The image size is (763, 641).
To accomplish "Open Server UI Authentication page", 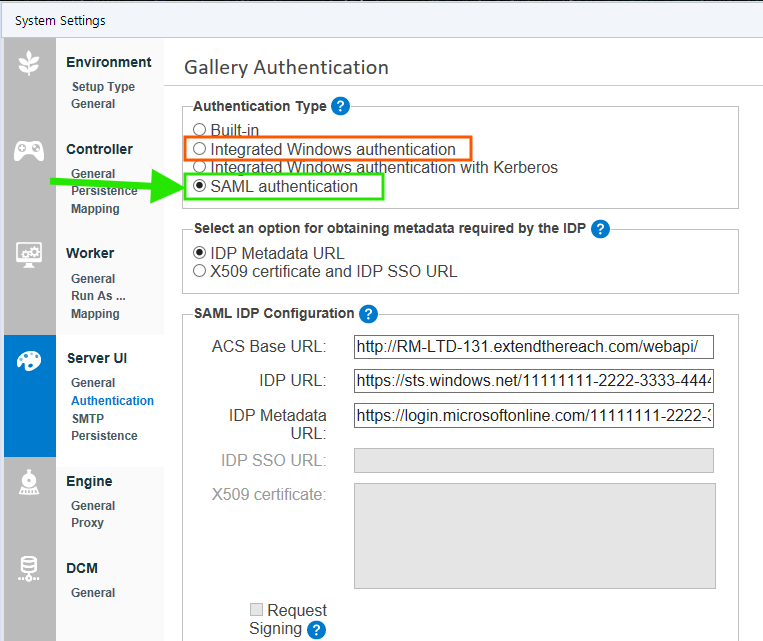I will [x=112, y=401].
